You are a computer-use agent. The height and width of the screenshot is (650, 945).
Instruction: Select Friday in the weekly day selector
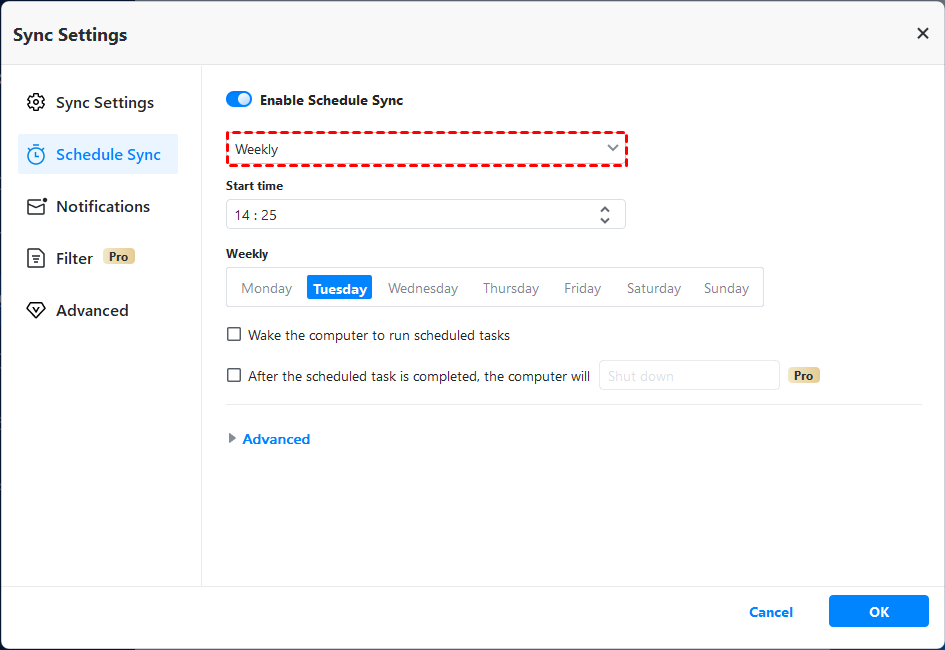point(582,288)
